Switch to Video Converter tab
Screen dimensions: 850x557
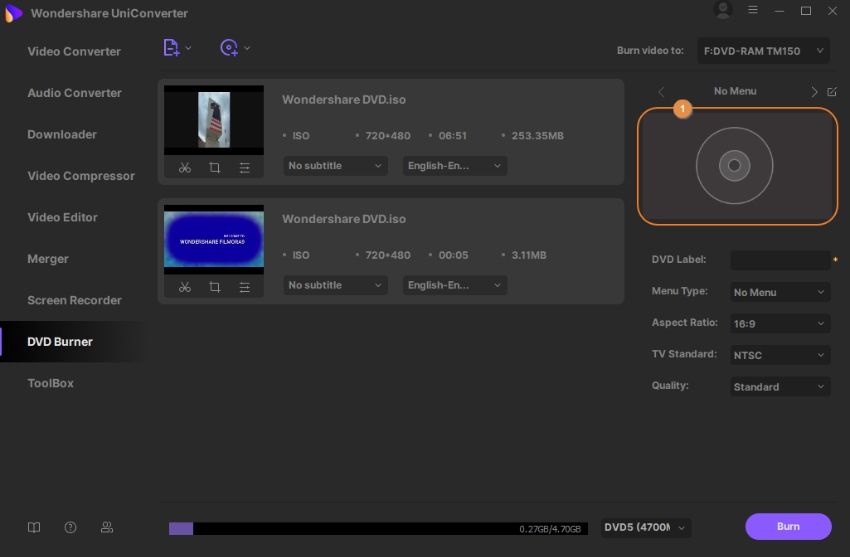(74, 51)
